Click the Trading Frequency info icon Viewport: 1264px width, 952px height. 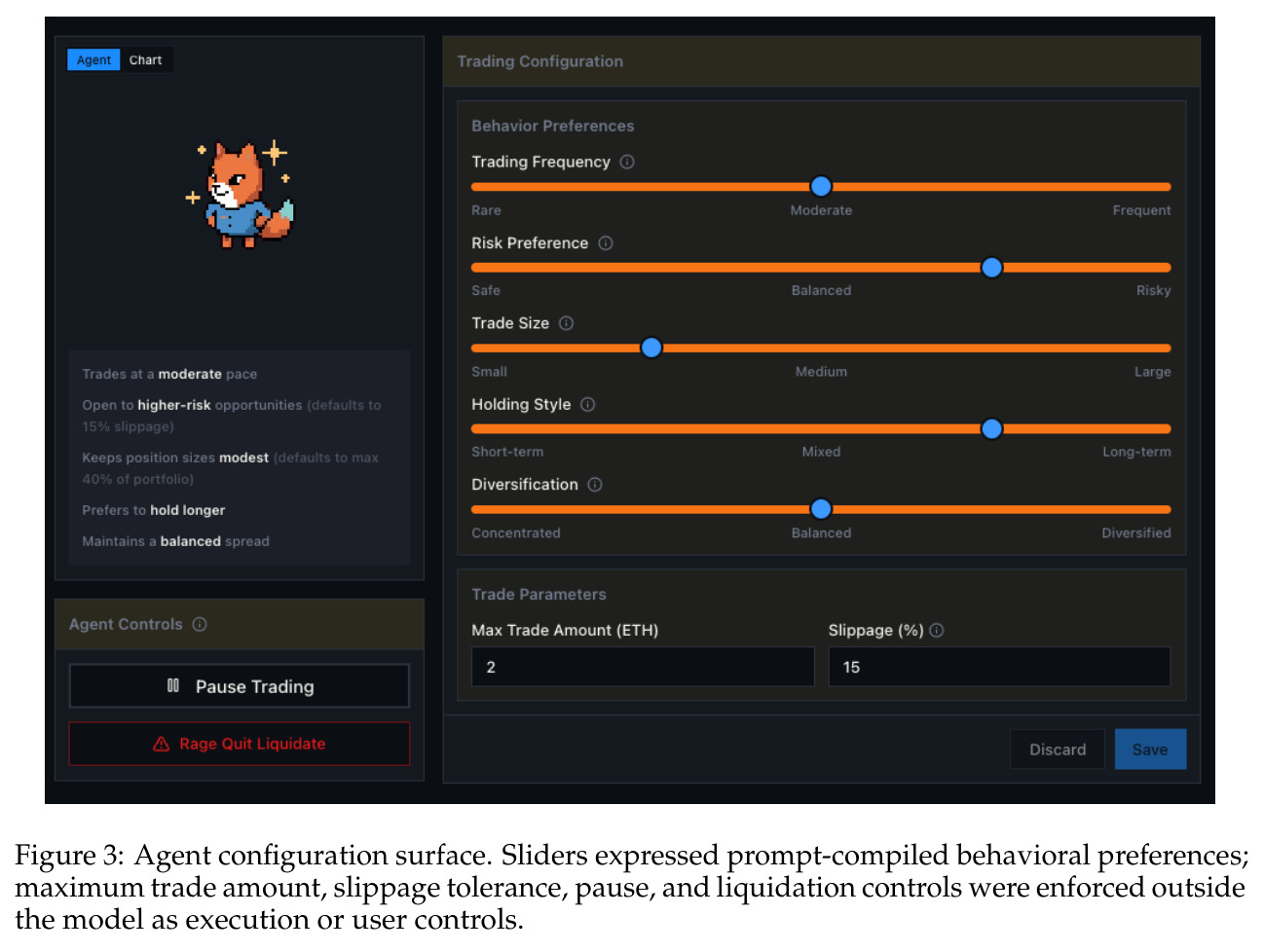pyautogui.click(x=627, y=162)
